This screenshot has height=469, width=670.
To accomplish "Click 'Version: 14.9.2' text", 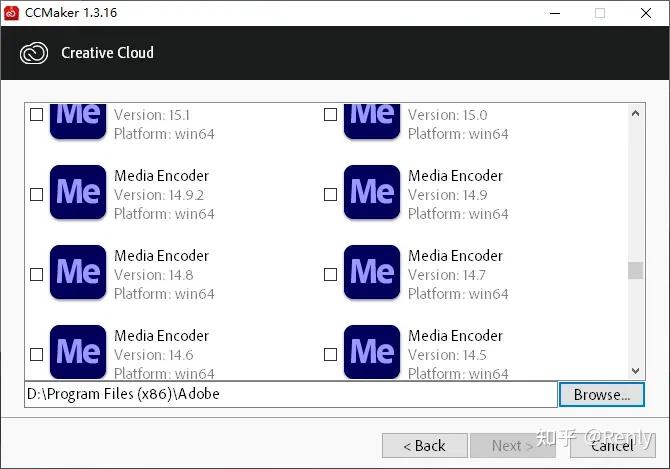I will click(x=159, y=195).
